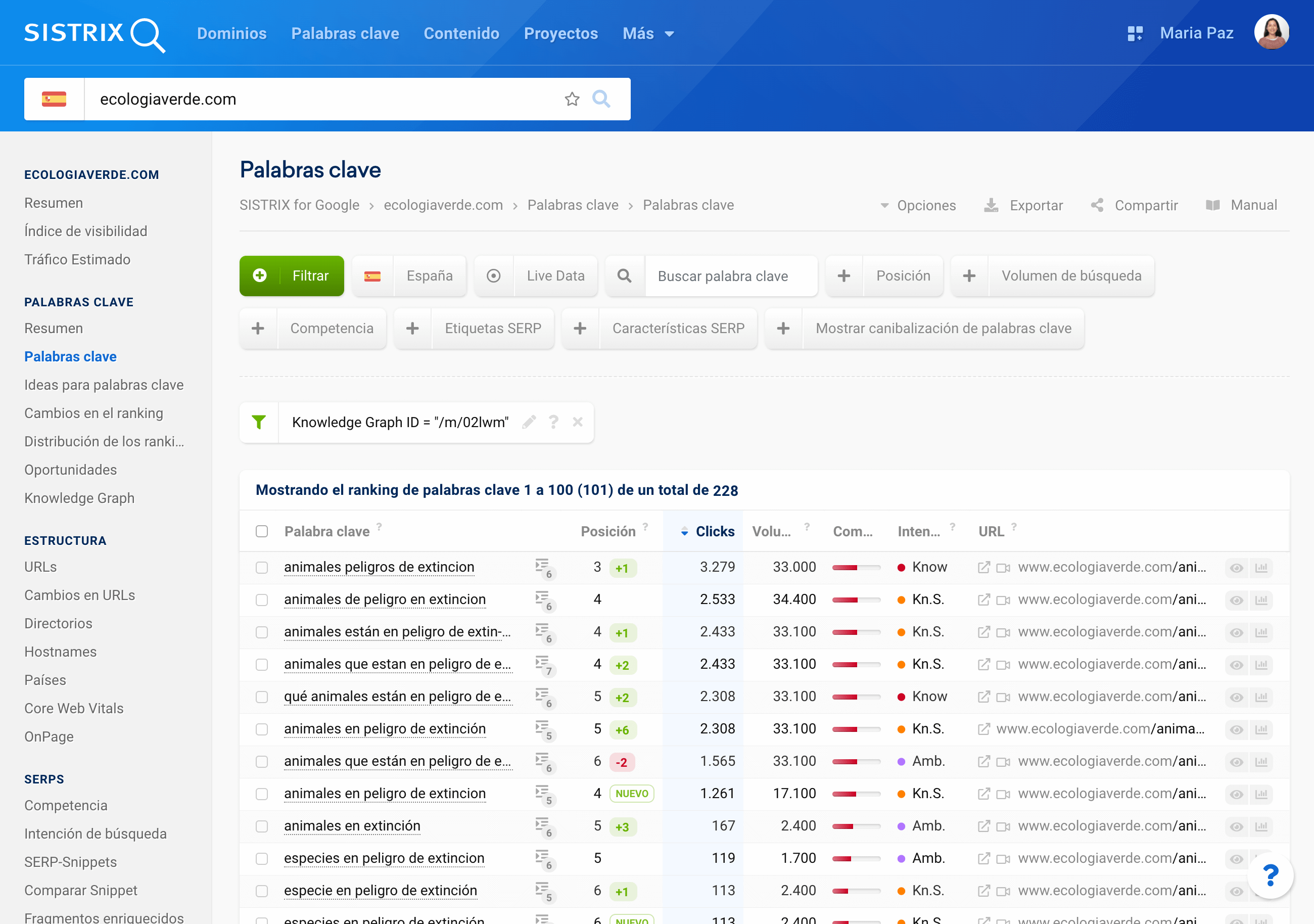Expand the Más dropdown menu
This screenshot has width=1314, height=924.
point(648,33)
